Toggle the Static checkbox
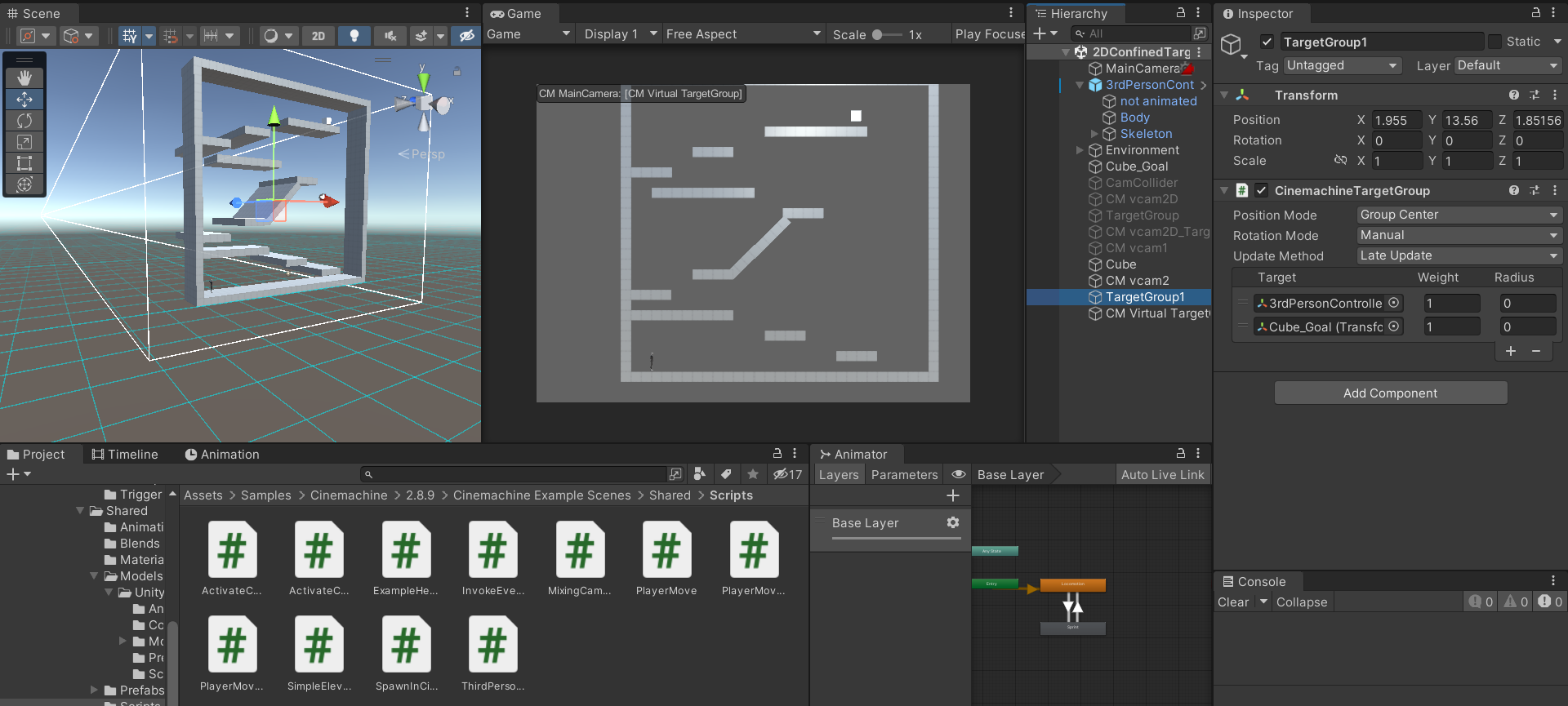 point(1494,42)
